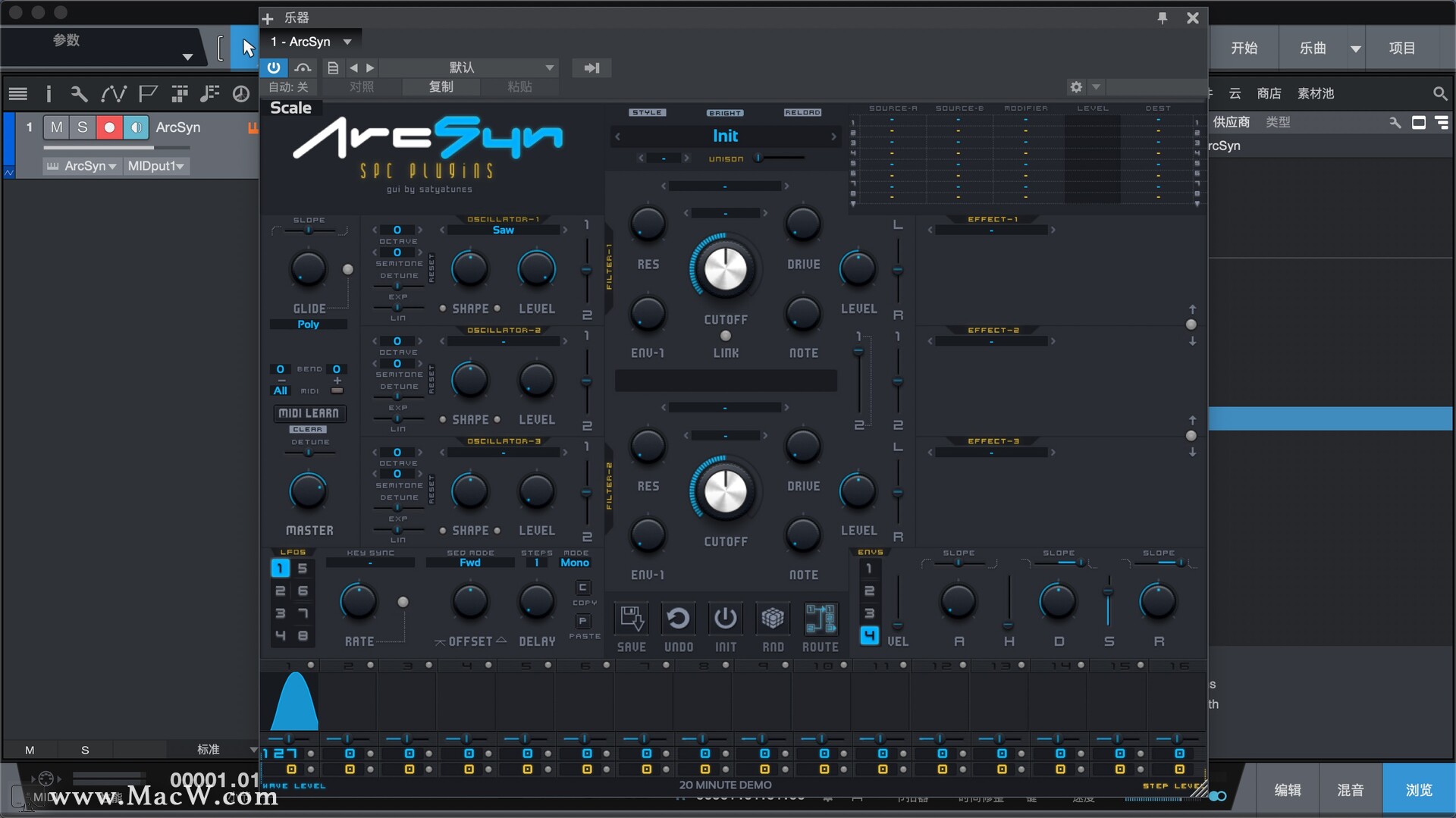
Task: Click the Filter-1 LINK dot
Action: point(726,336)
